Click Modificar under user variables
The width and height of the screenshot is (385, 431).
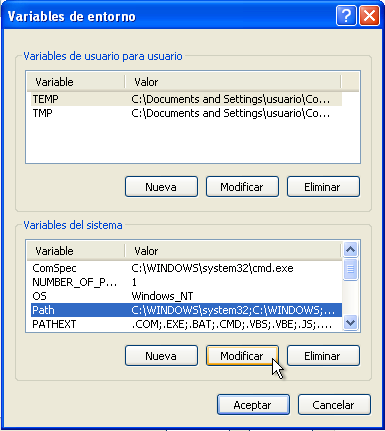242,187
